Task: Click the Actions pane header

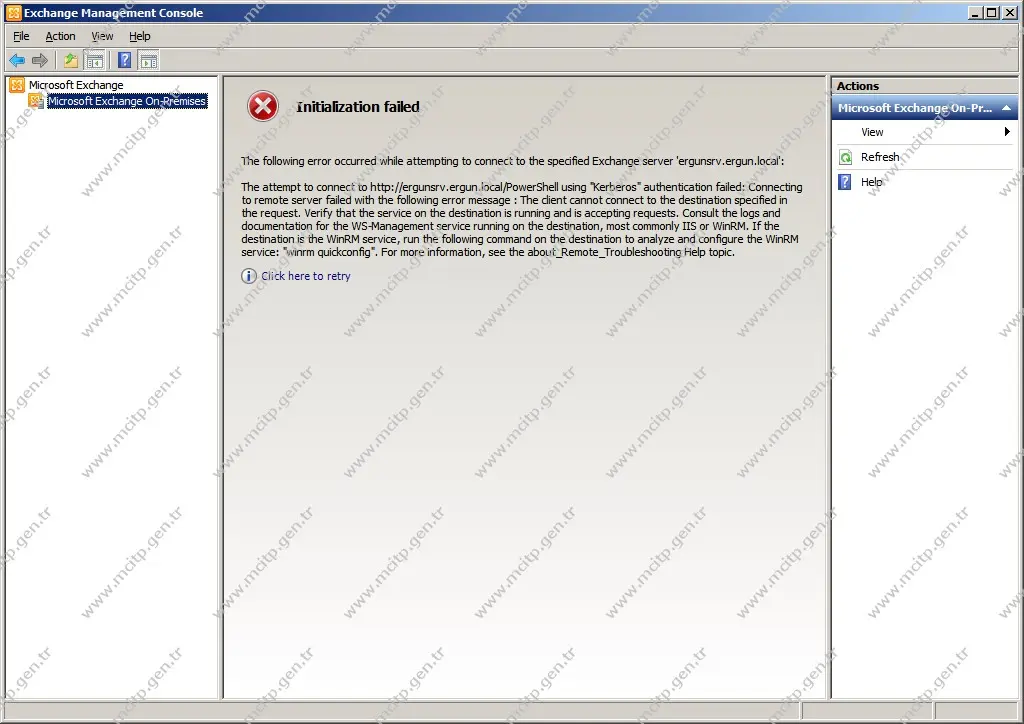Action: (924, 86)
